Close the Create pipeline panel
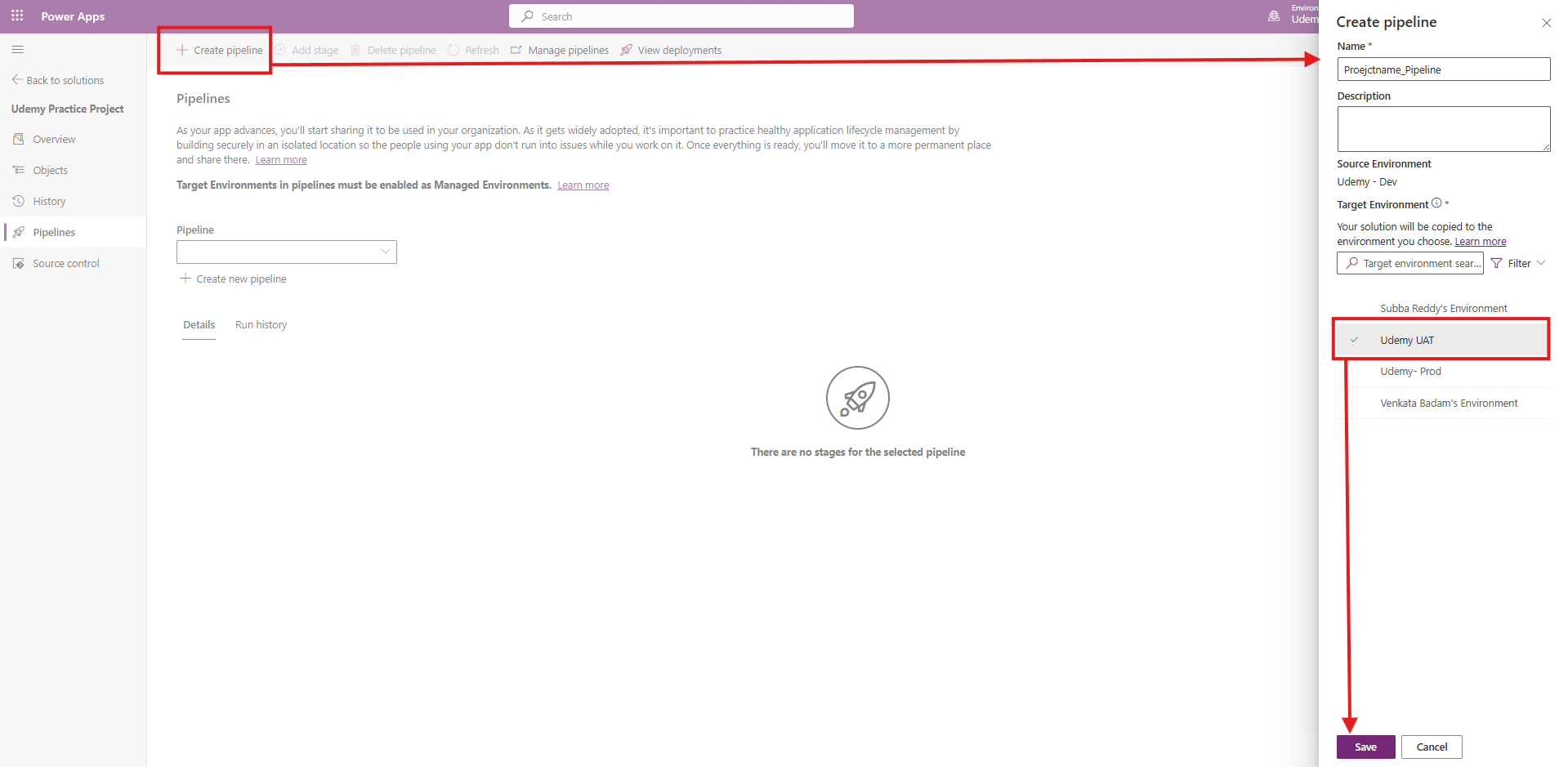The image size is (1568, 767). [x=1547, y=23]
